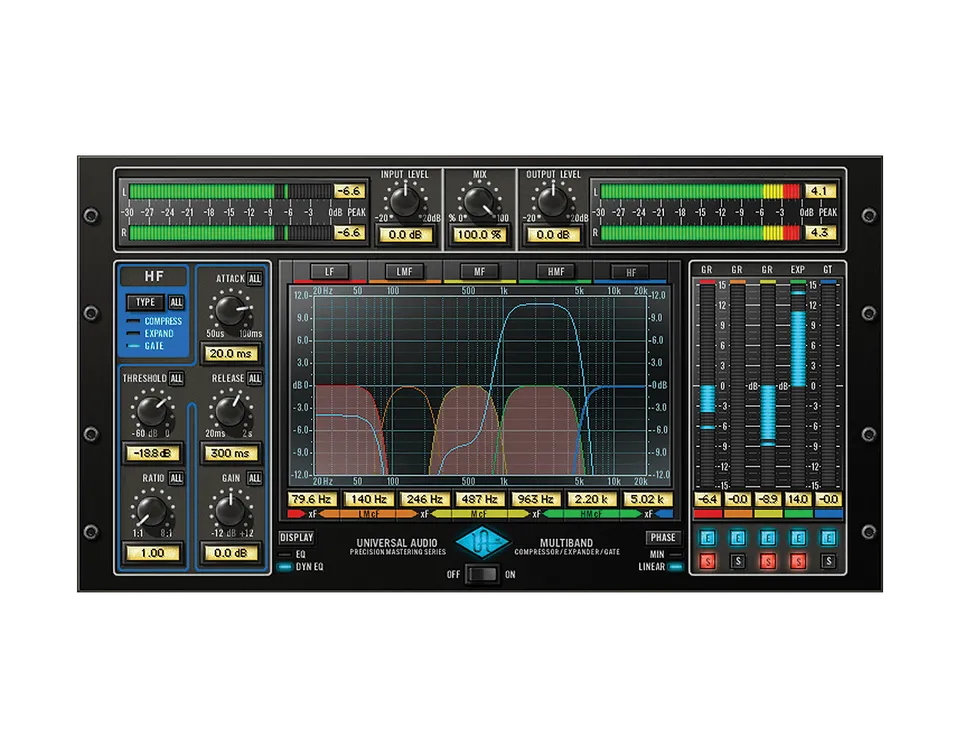The image size is (960, 754).
Task: Set phase mode to LINEAR
Action: coord(661,567)
